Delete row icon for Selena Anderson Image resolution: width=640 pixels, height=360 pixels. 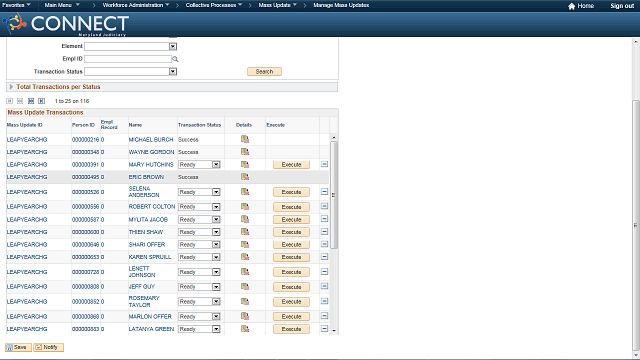pos(324,191)
